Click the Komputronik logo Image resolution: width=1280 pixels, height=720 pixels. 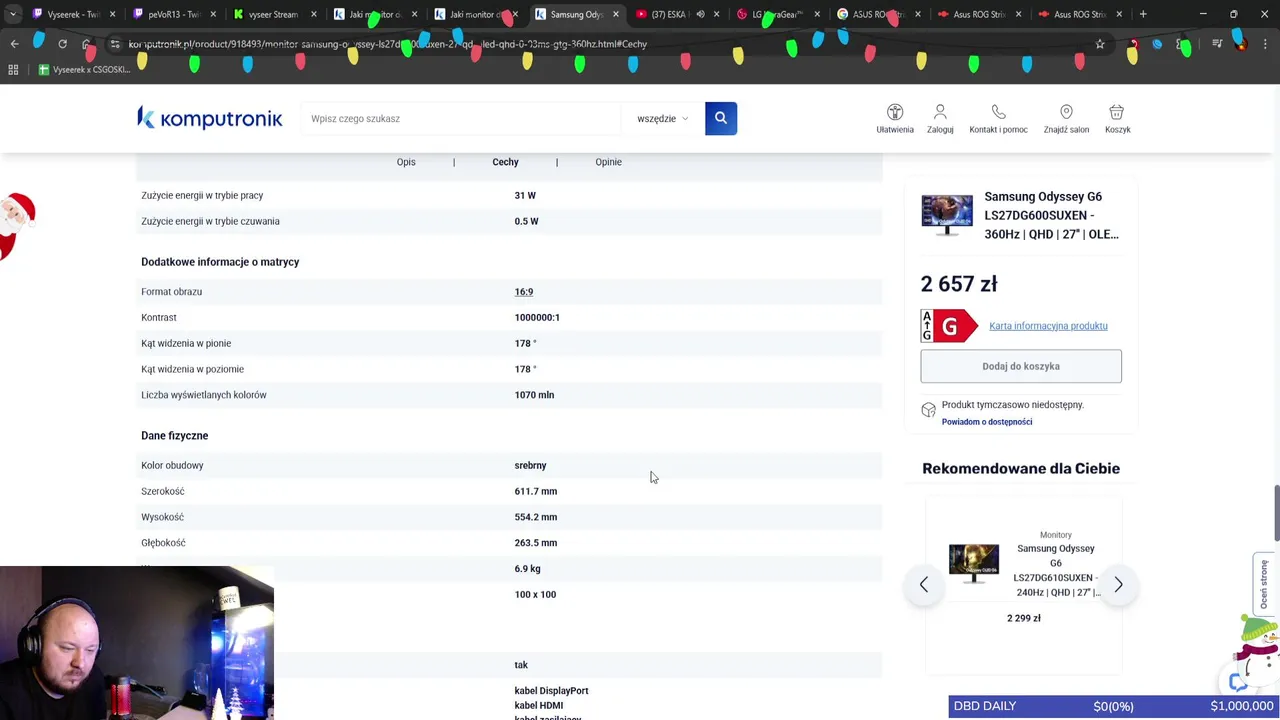[x=210, y=118]
